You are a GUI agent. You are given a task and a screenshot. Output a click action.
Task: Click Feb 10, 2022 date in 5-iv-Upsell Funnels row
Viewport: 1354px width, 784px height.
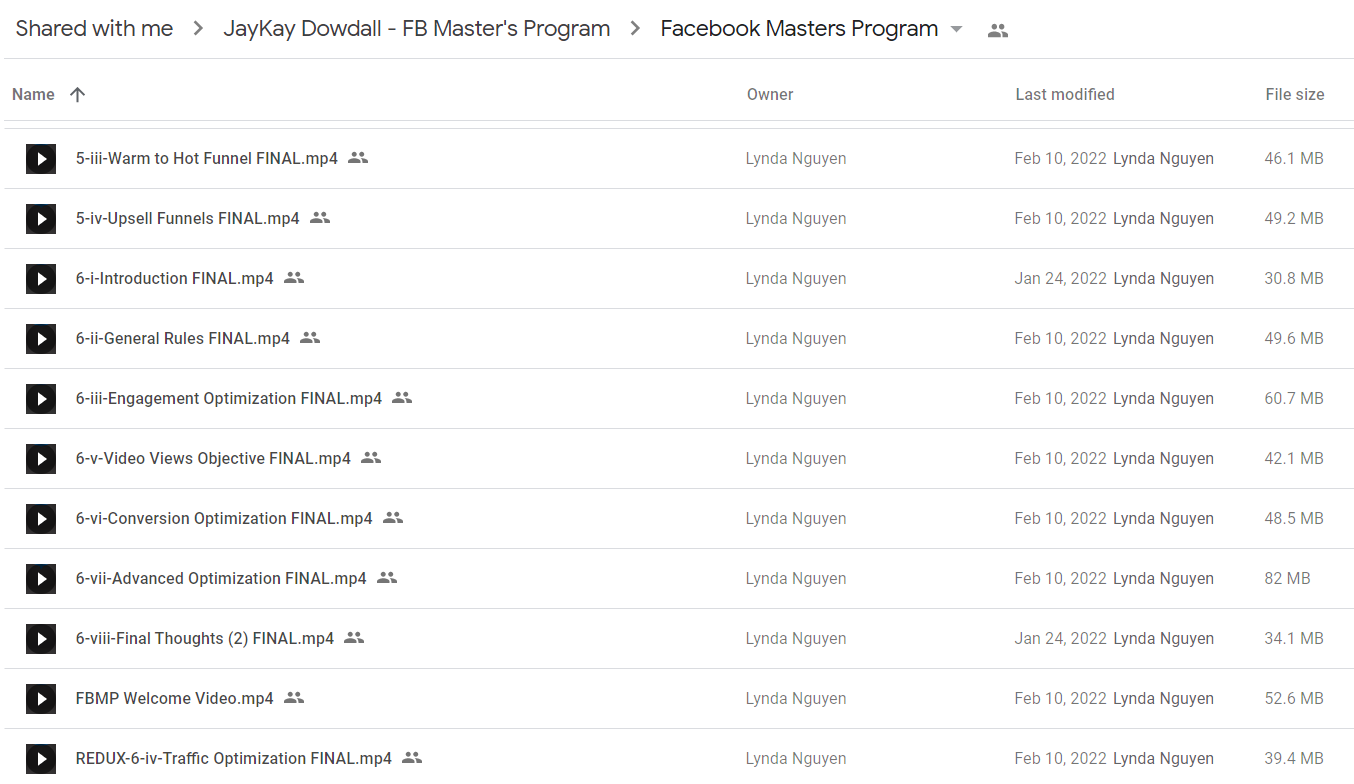click(x=1060, y=218)
